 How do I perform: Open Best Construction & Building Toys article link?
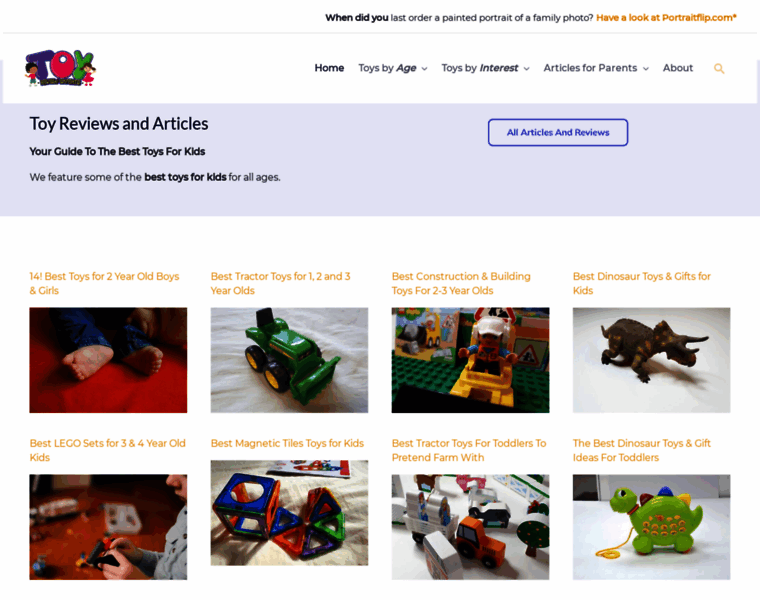click(461, 283)
